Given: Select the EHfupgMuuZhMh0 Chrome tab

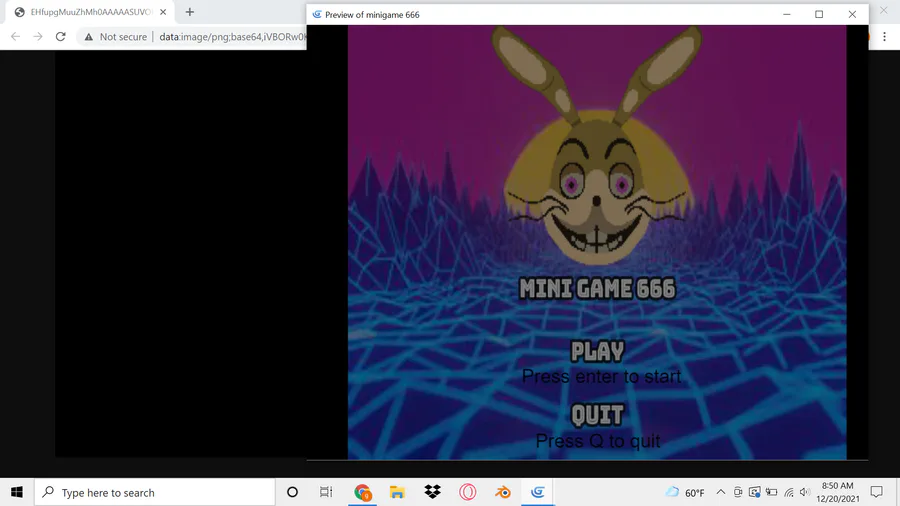Looking at the screenshot, I should pos(91,12).
